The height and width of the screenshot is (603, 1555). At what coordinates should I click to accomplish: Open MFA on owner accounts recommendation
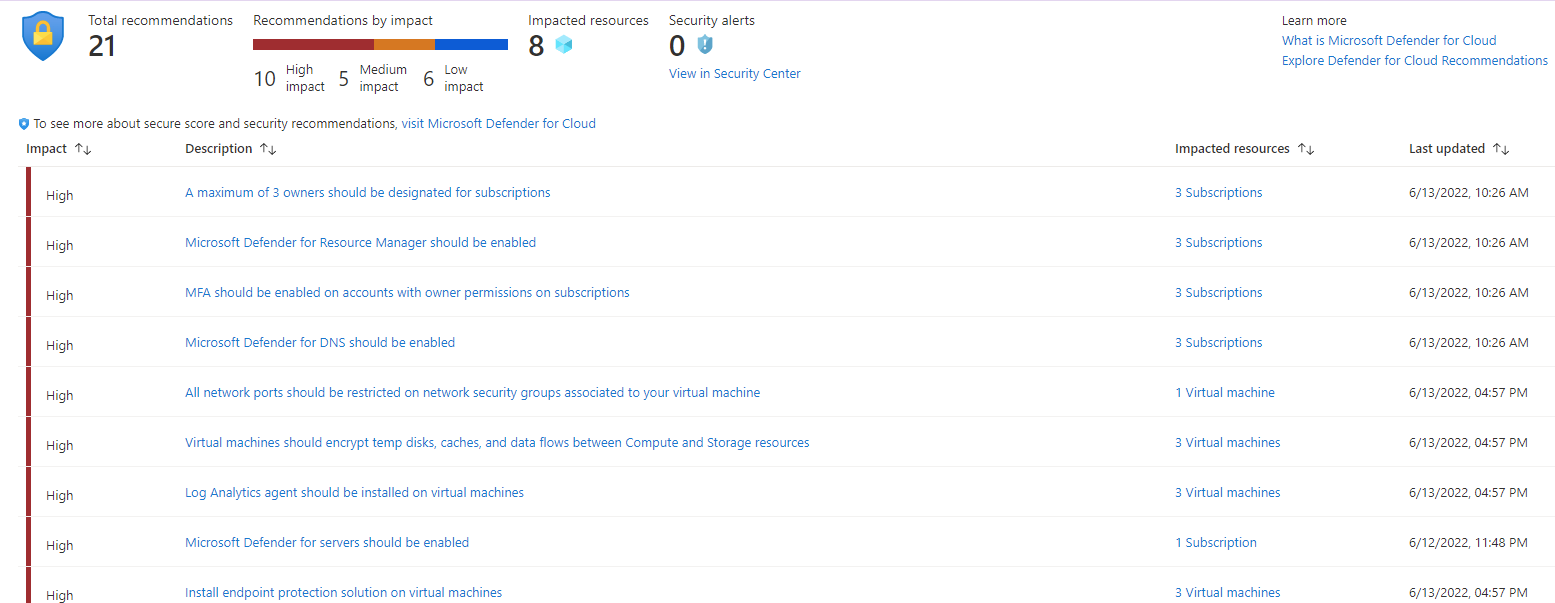pyautogui.click(x=407, y=292)
